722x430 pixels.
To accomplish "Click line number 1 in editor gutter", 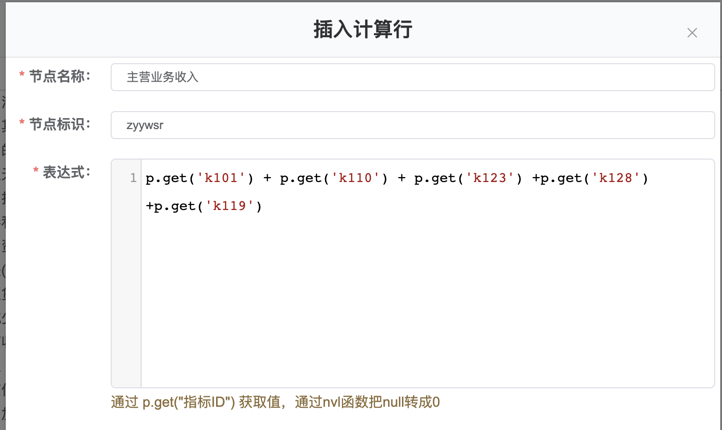I will tap(132, 179).
